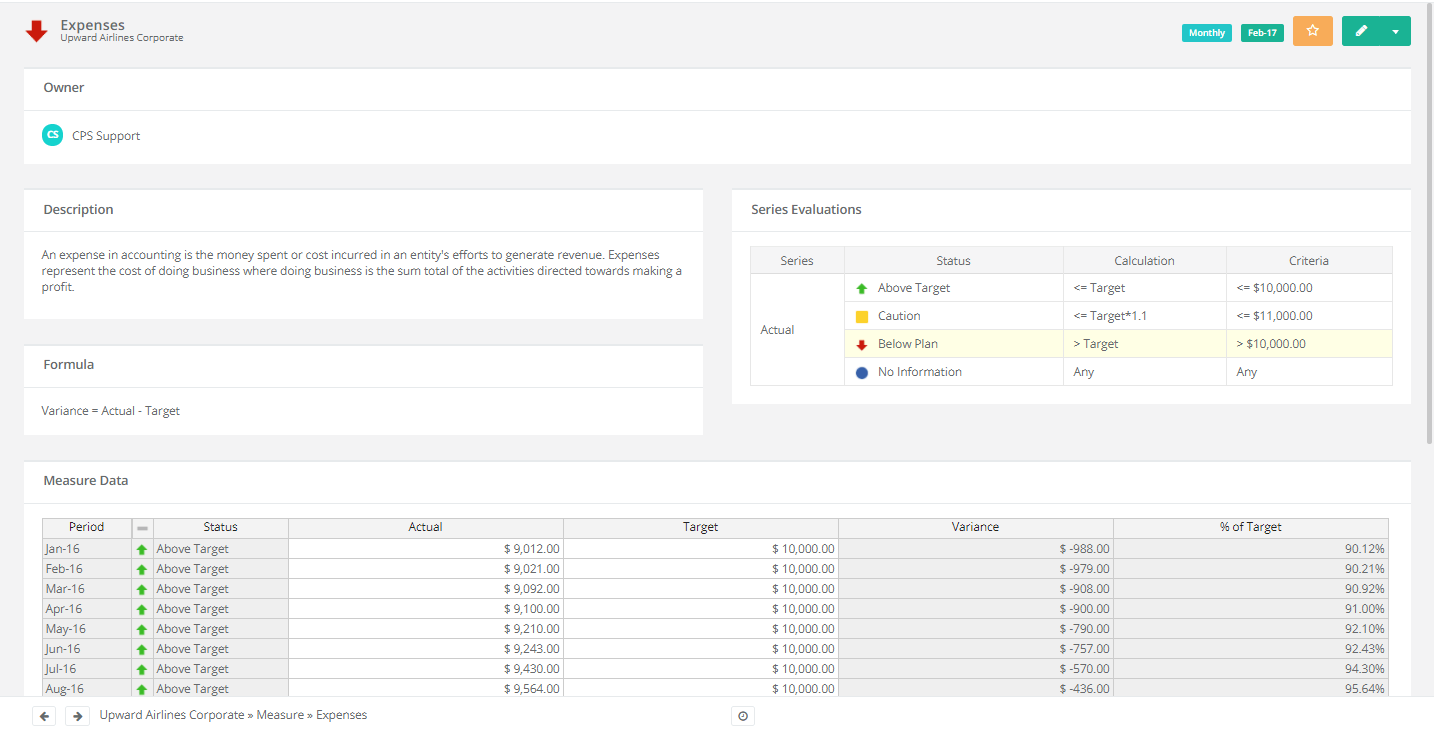Click the blue No Information circle icon

(x=862, y=371)
